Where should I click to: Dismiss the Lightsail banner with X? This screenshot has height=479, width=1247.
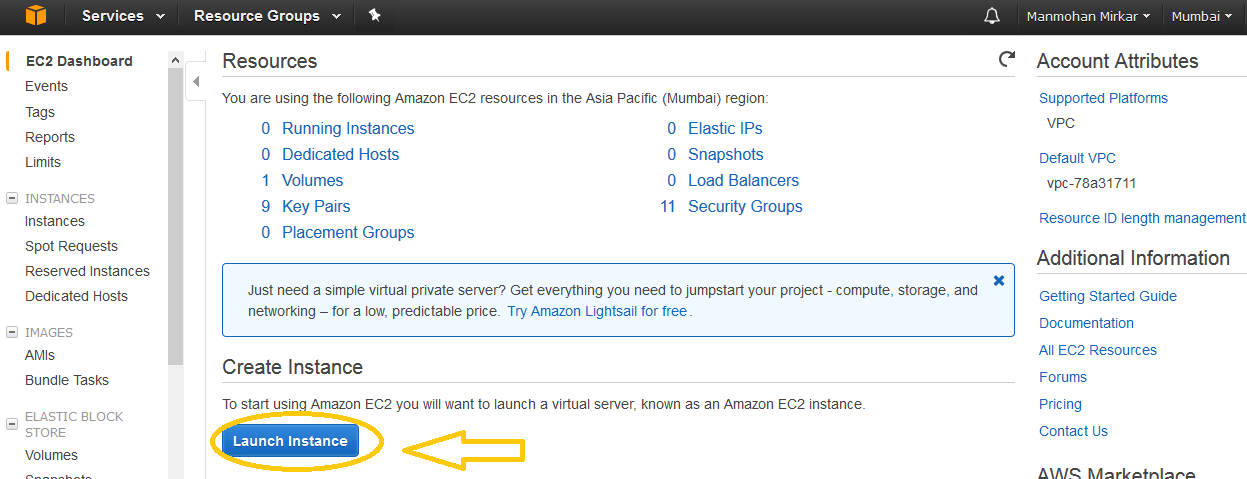(998, 281)
